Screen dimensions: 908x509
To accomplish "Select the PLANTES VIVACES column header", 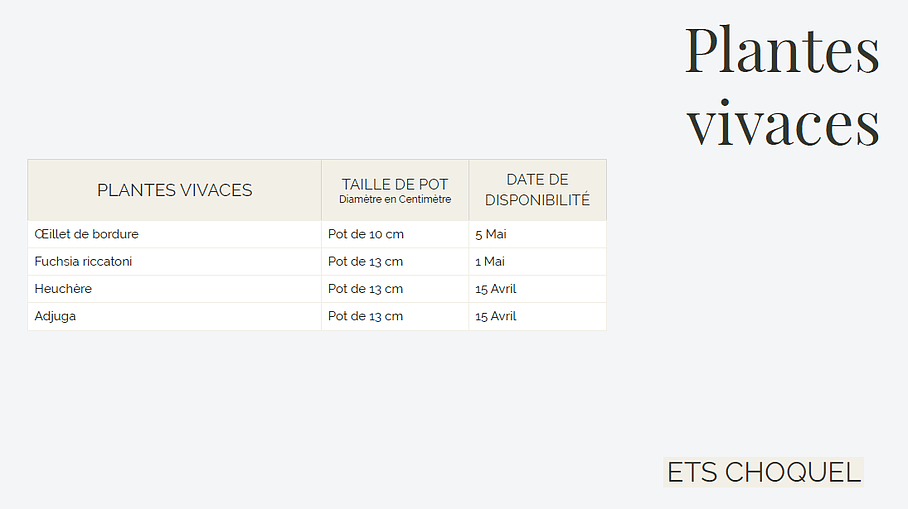I will pyautogui.click(x=174, y=190).
